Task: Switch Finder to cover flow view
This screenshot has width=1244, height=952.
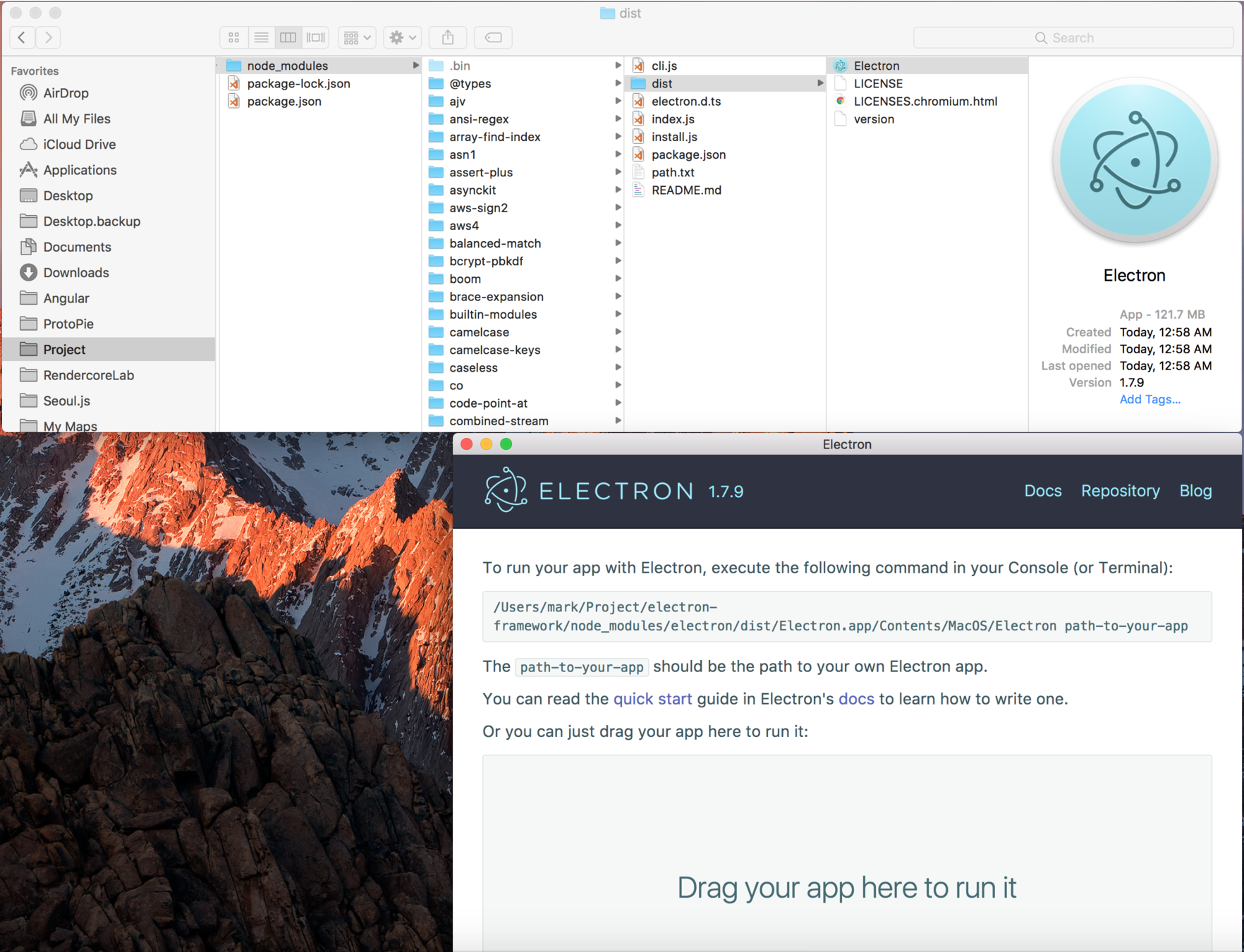Action: [x=315, y=37]
